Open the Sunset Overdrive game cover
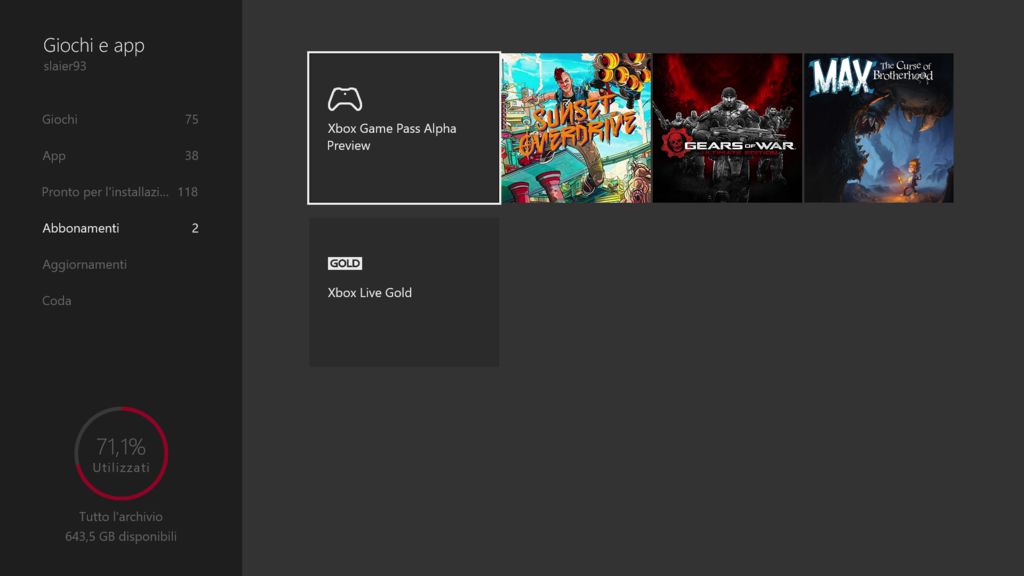 pyautogui.click(x=576, y=128)
